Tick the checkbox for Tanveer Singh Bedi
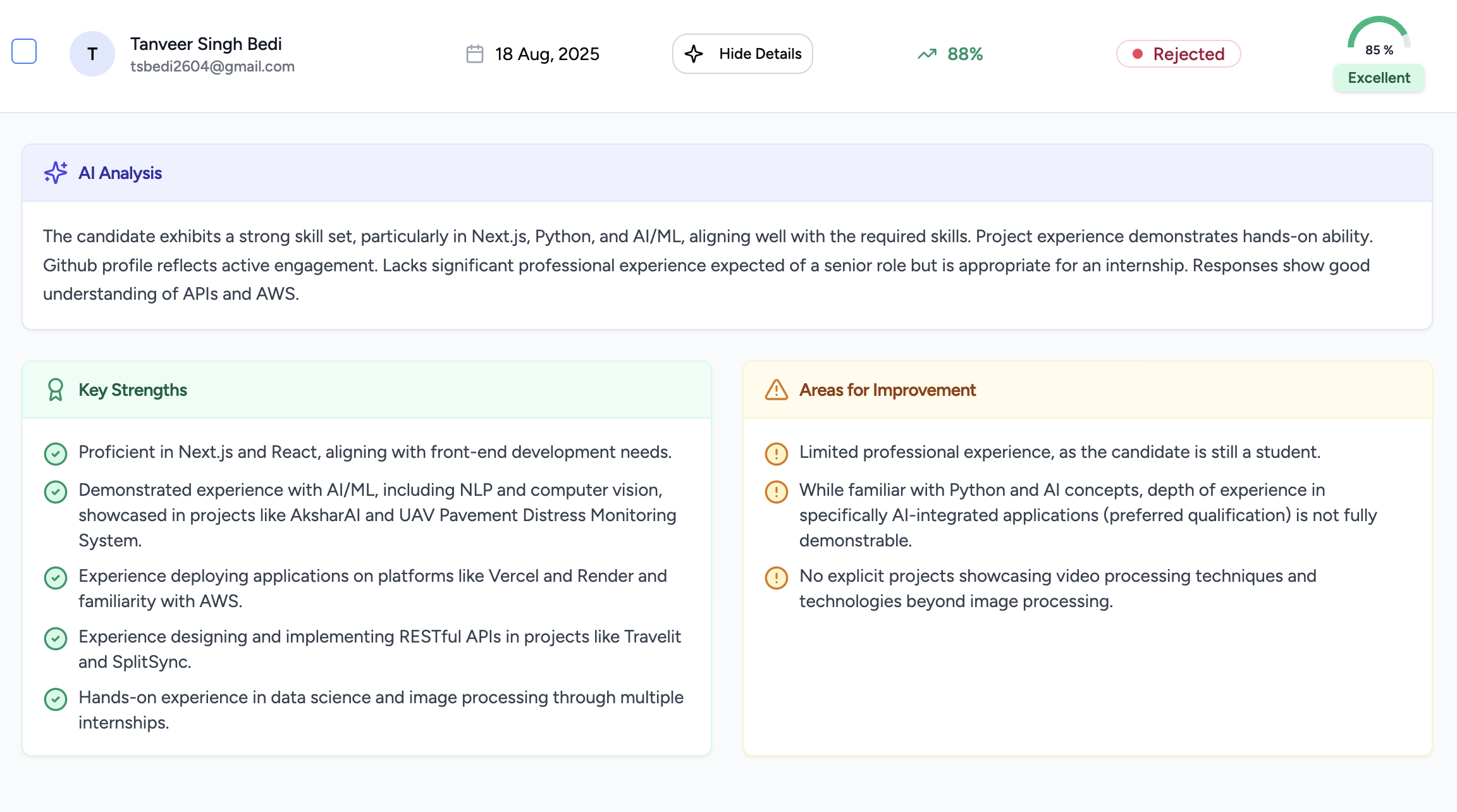This screenshot has width=1457, height=812. tap(24, 52)
